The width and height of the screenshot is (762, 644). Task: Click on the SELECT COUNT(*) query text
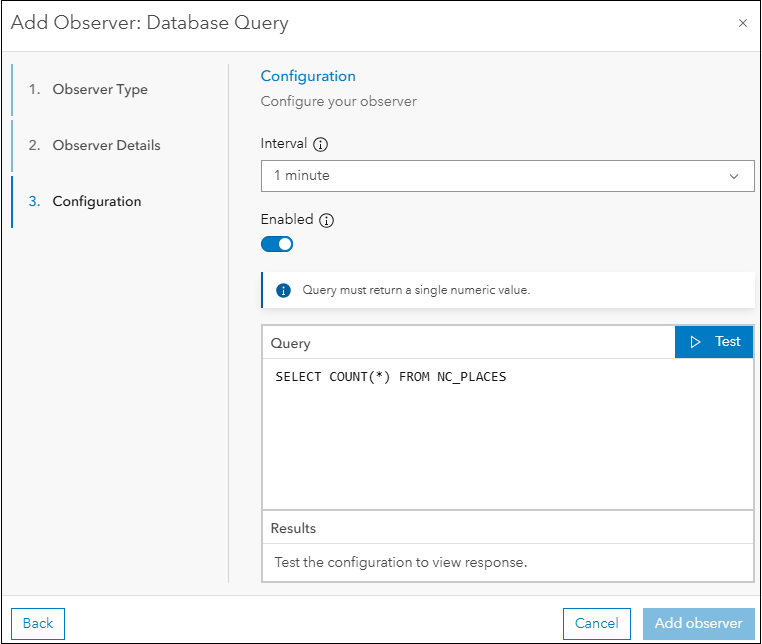tap(390, 377)
